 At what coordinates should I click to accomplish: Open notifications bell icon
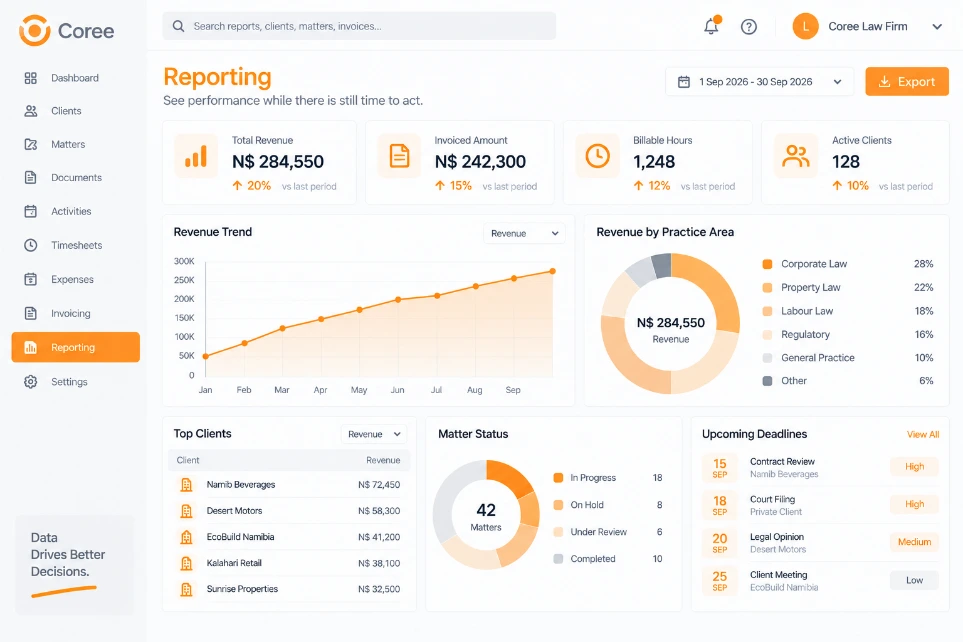point(711,26)
